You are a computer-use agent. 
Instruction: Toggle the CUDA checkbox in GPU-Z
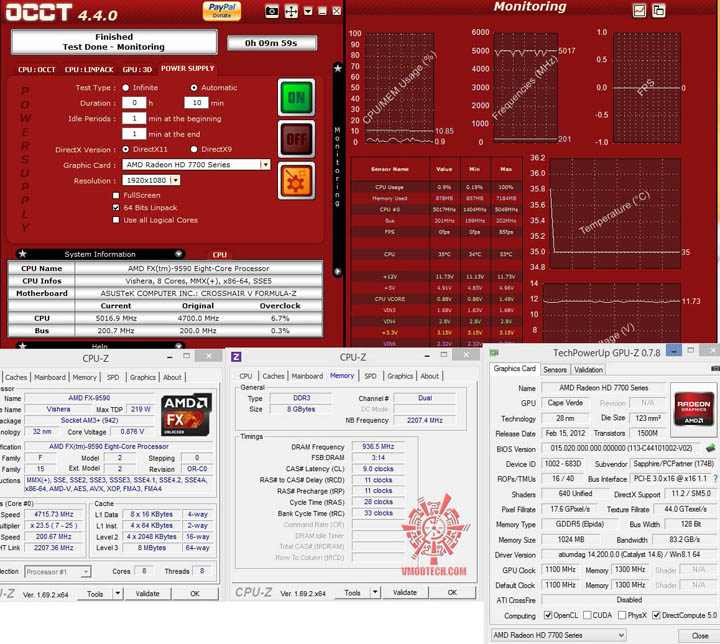[x=587, y=615]
